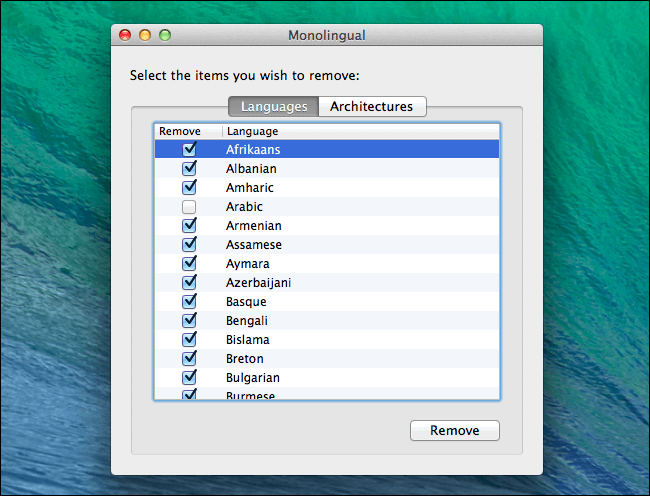The height and width of the screenshot is (496, 650).
Task: Uncheck the Afrikaans remove checkbox
Action: [189, 149]
